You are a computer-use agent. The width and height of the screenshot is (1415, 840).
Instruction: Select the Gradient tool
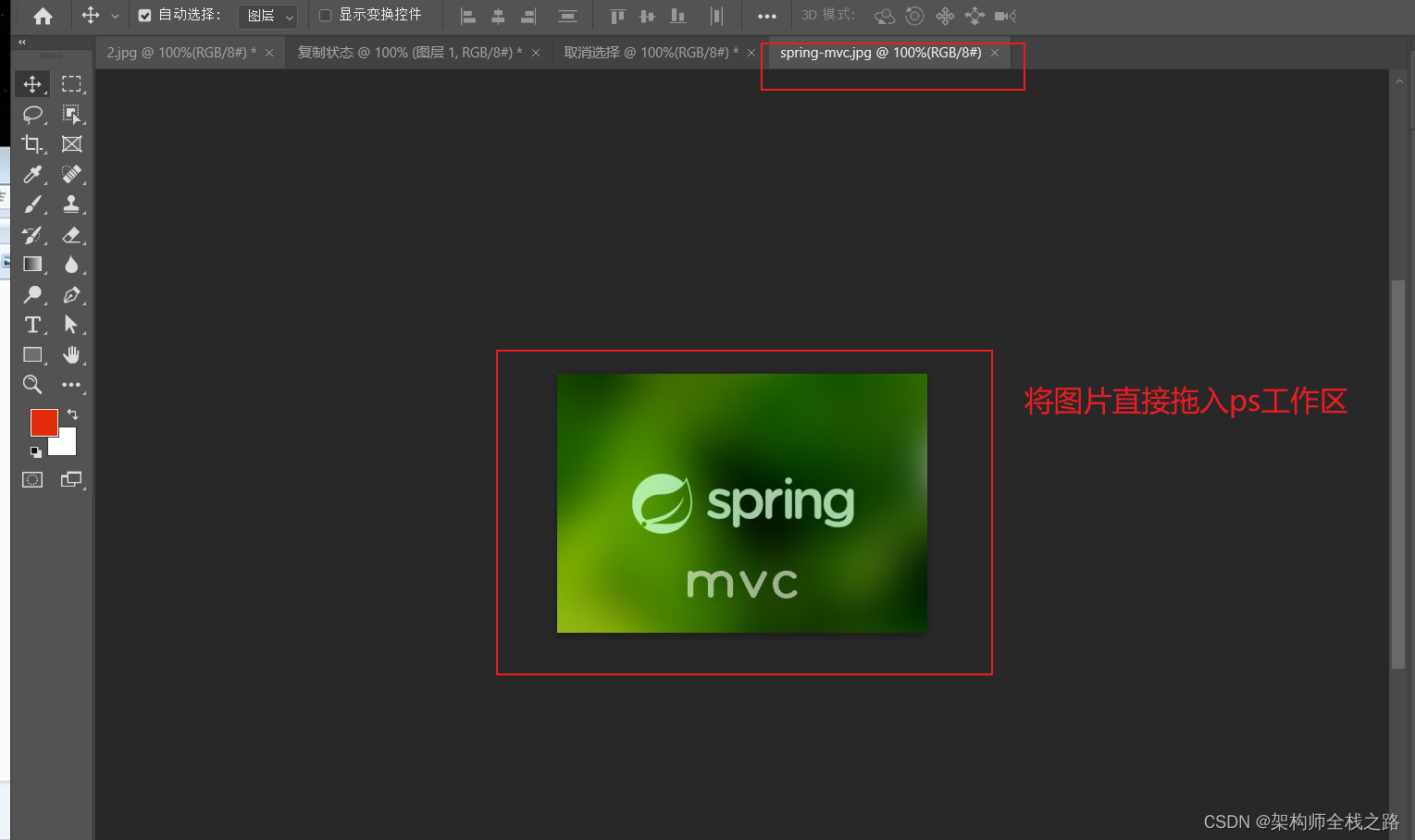tap(32, 265)
